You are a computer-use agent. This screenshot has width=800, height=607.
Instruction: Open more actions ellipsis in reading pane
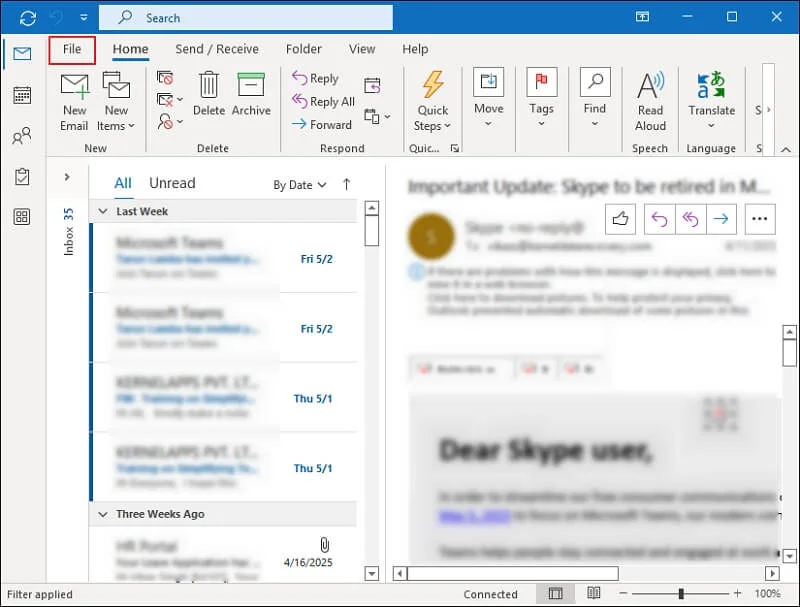(x=760, y=219)
